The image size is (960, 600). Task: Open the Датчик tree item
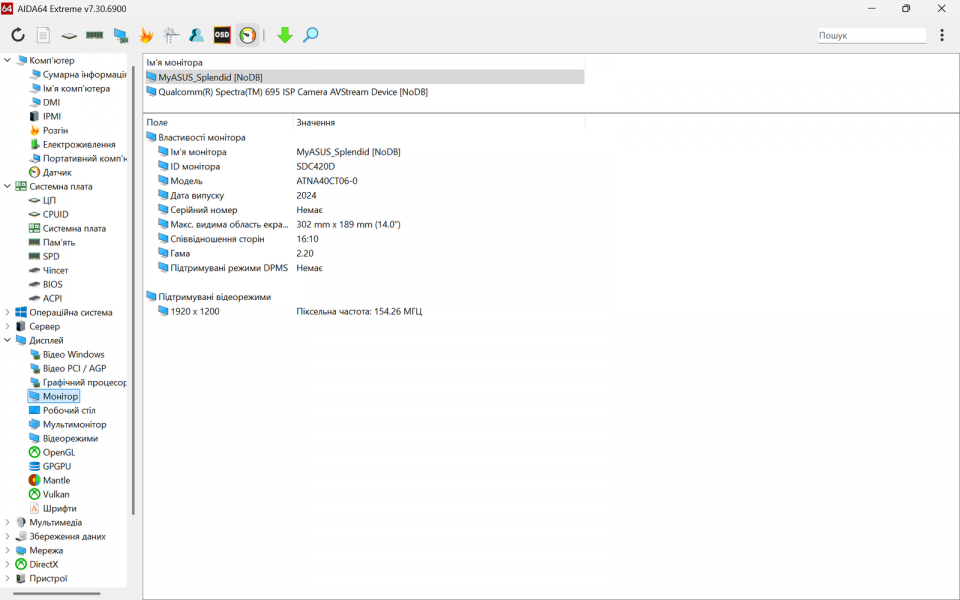(50, 173)
